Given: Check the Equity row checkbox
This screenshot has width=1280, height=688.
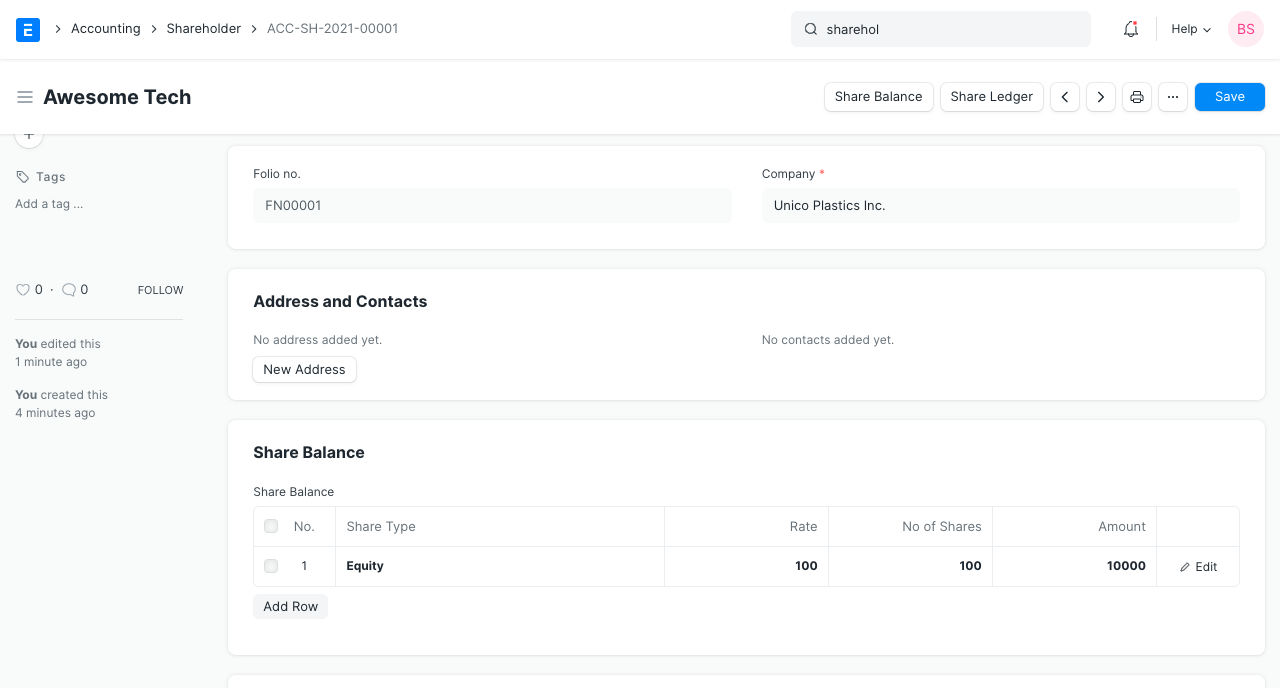Looking at the screenshot, I should point(271,566).
